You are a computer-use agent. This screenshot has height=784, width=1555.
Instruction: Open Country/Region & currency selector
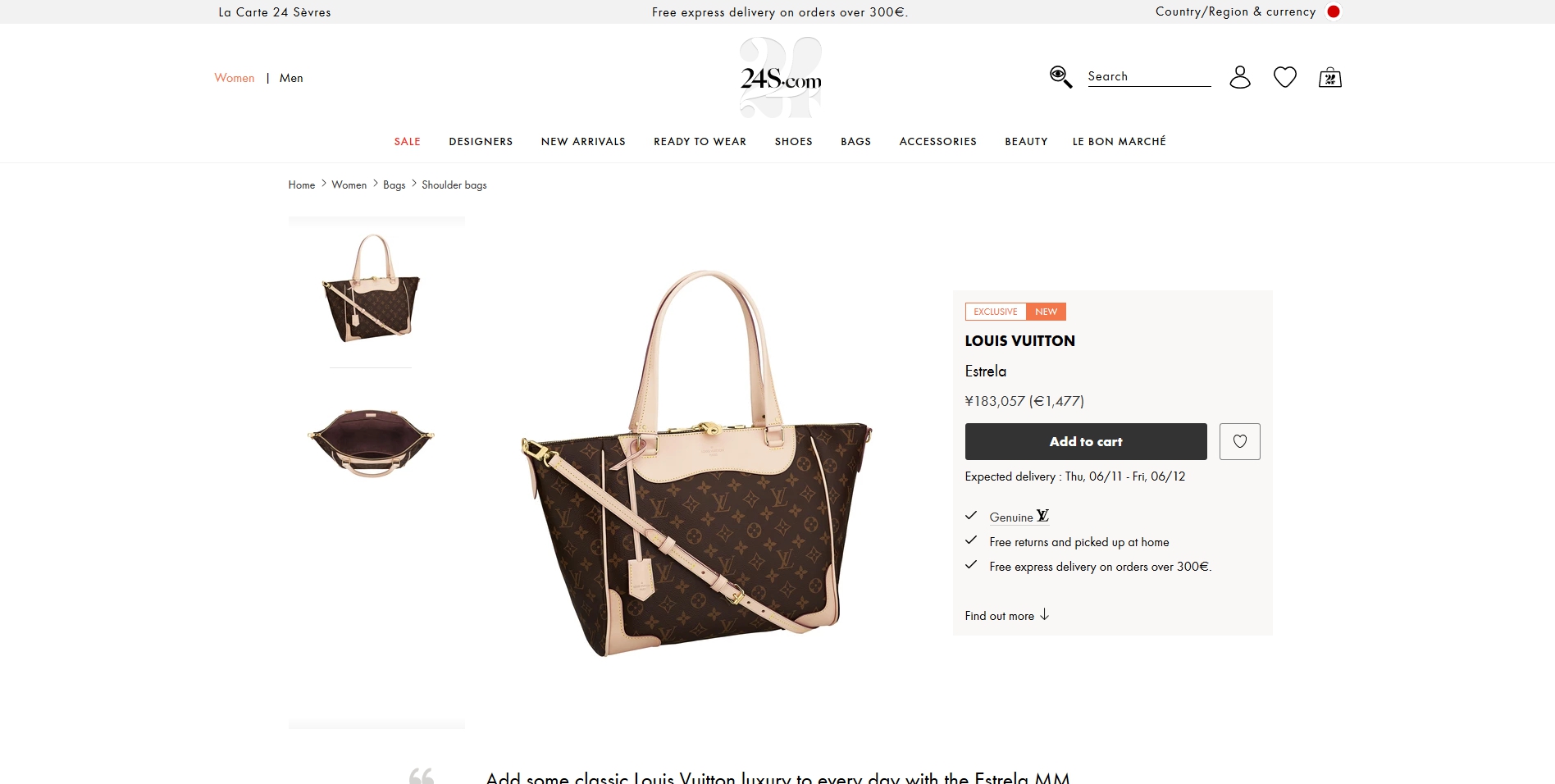pos(1235,11)
